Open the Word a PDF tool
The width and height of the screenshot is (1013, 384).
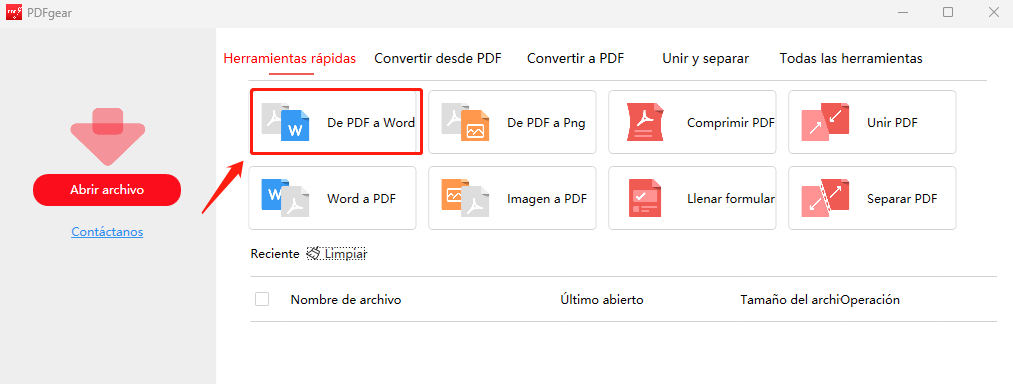(333, 198)
